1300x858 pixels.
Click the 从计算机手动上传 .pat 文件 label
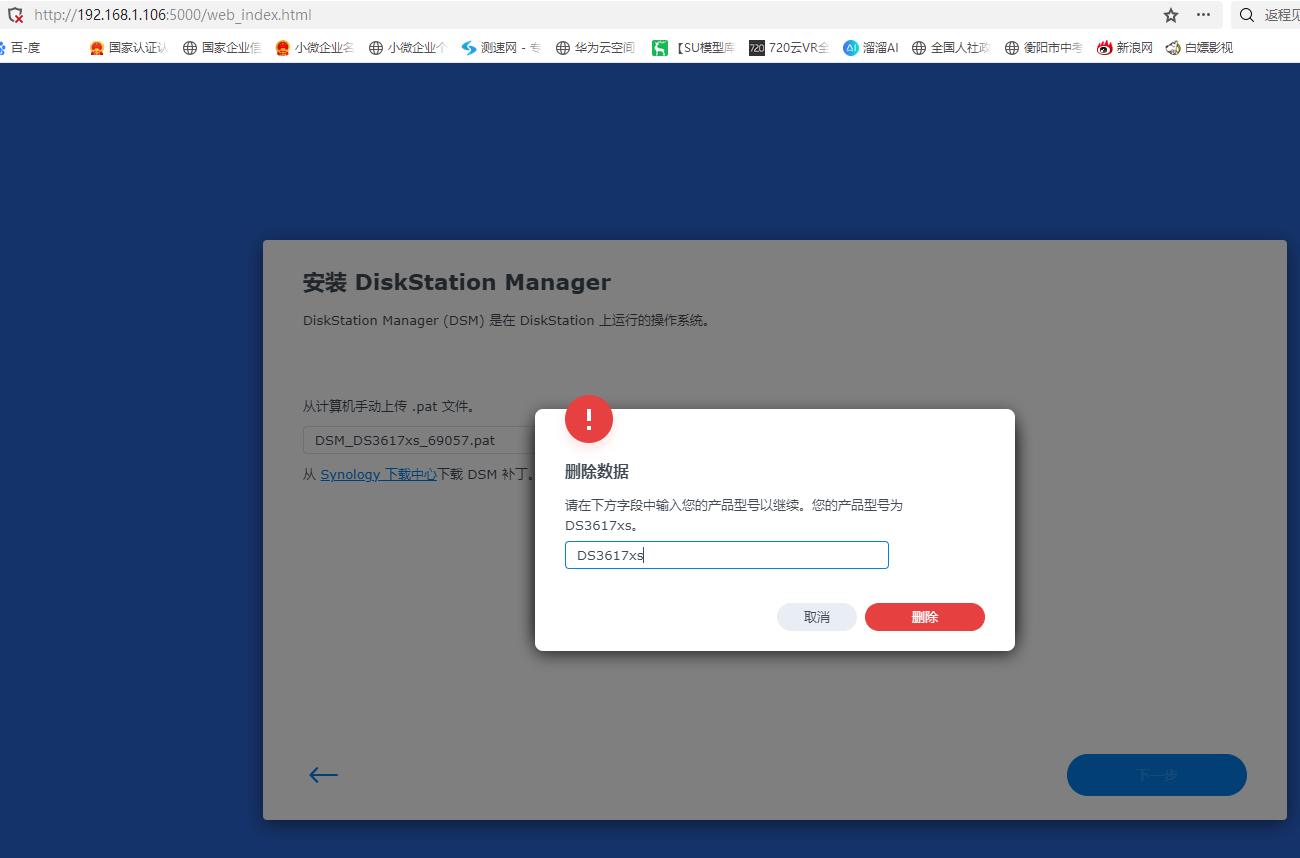pos(388,406)
